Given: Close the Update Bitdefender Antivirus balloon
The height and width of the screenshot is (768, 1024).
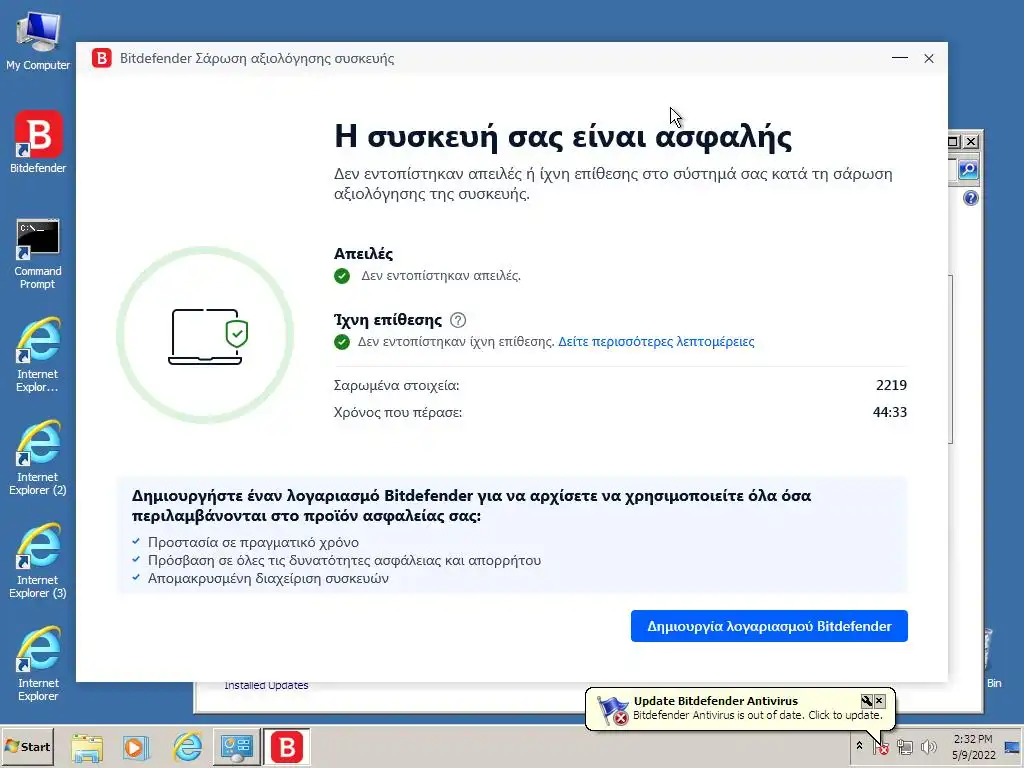Looking at the screenshot, I should pyautogui.click(x=880, y=701).
